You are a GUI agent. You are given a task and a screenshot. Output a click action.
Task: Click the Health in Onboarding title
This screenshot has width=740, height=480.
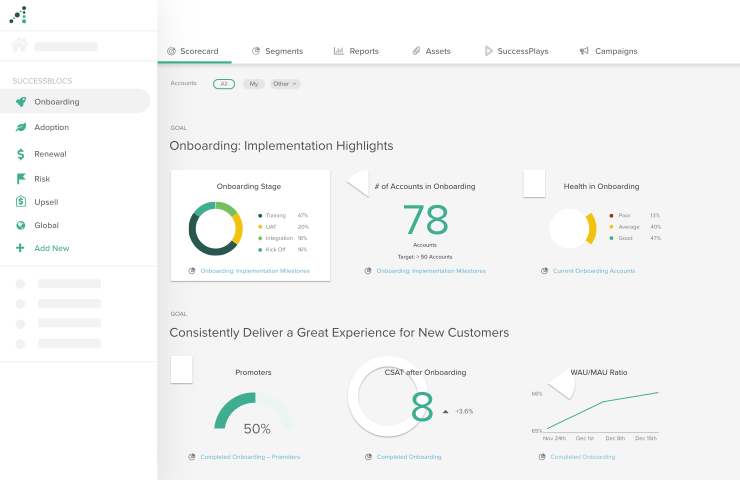click(601, 186)
